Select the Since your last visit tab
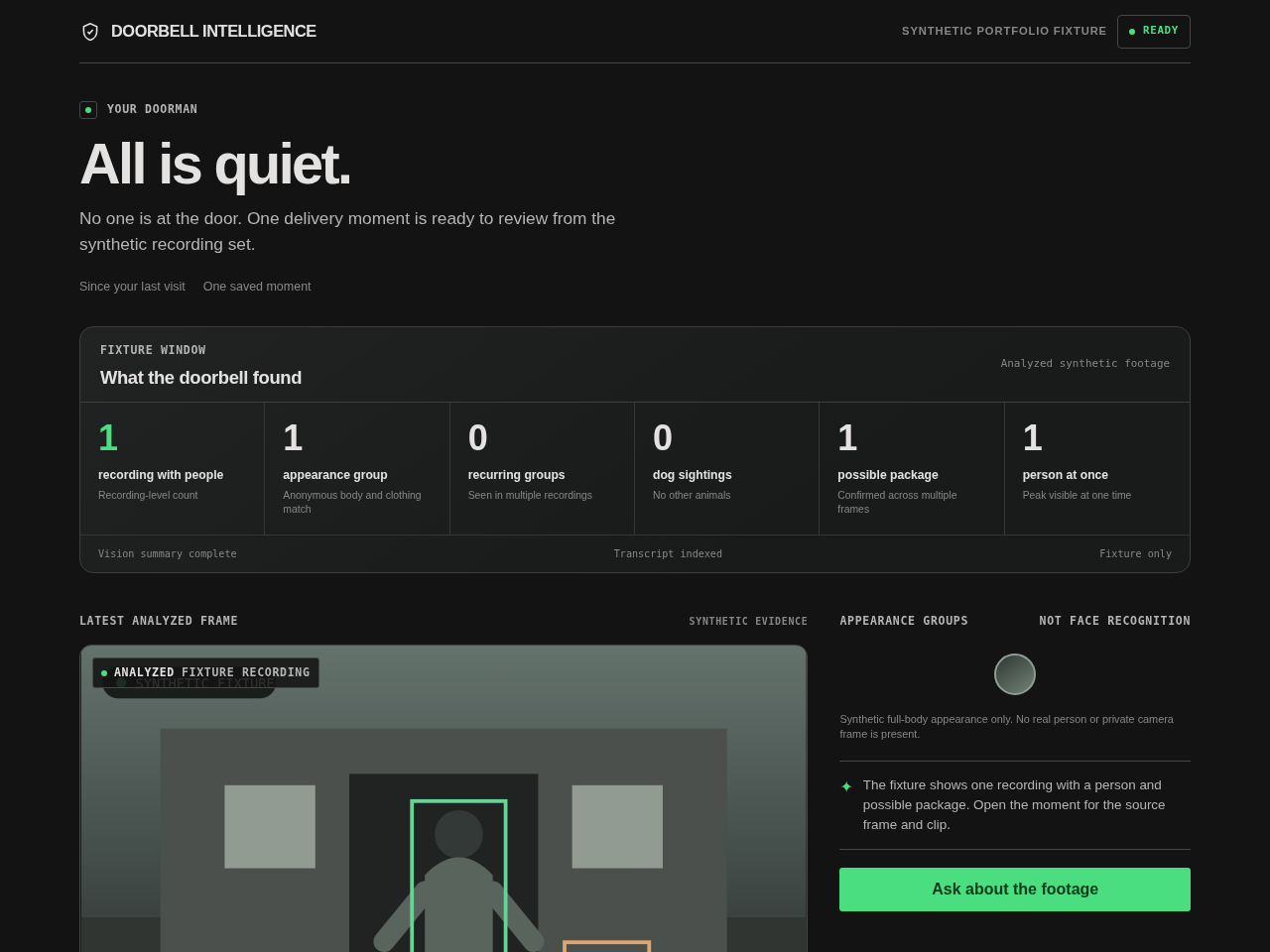Viewport: 1270px width, 952px height. (132, 287)
